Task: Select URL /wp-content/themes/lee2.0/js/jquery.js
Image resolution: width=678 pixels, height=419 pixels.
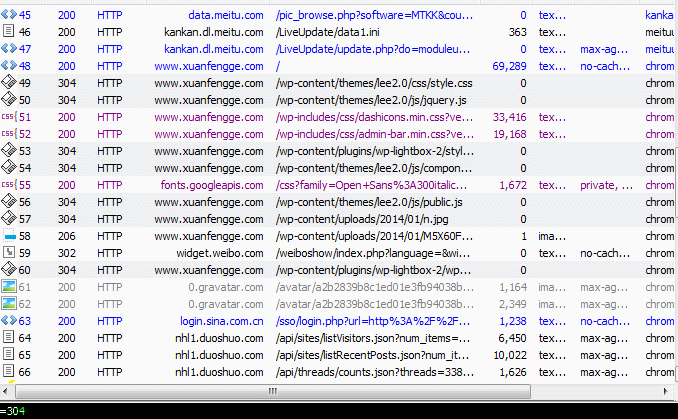Action: [371, 100]
